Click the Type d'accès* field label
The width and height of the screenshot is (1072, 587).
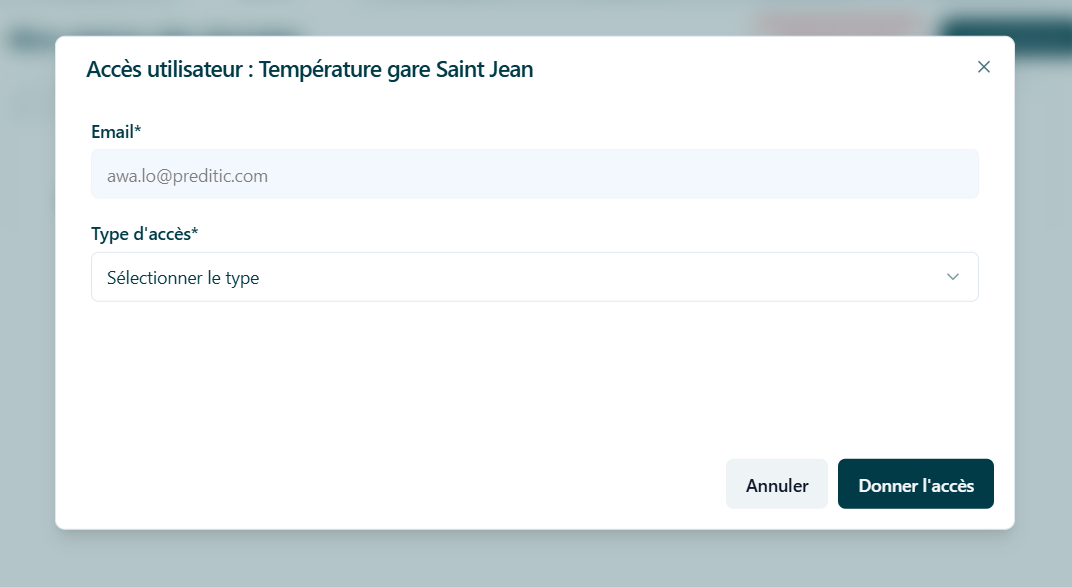click(144, 234)
